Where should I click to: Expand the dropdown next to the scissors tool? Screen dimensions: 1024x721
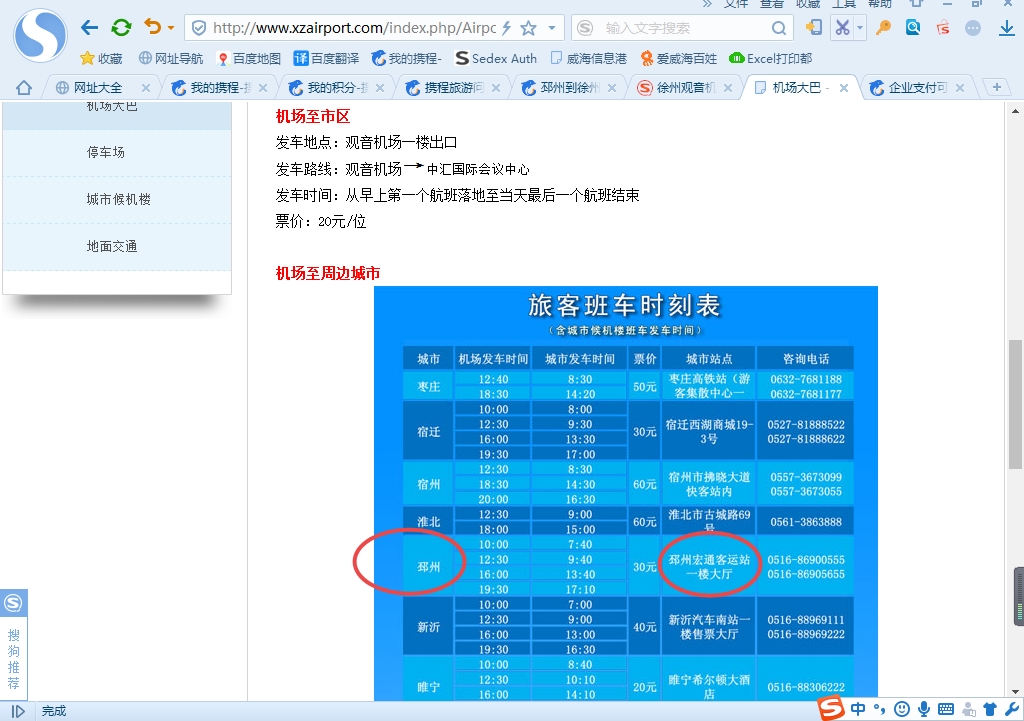point(860,28)
